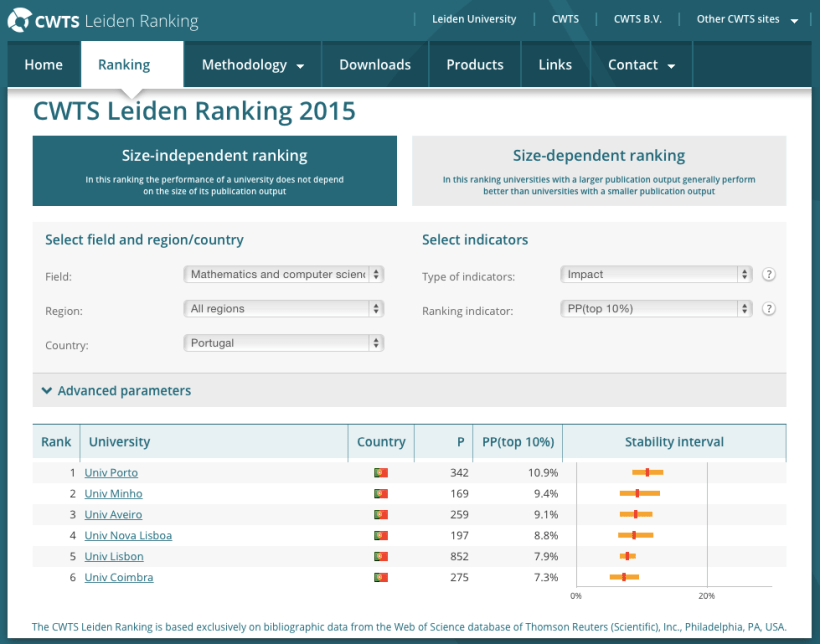Open the Univ Nova Lisboa page

click(128, 535)
